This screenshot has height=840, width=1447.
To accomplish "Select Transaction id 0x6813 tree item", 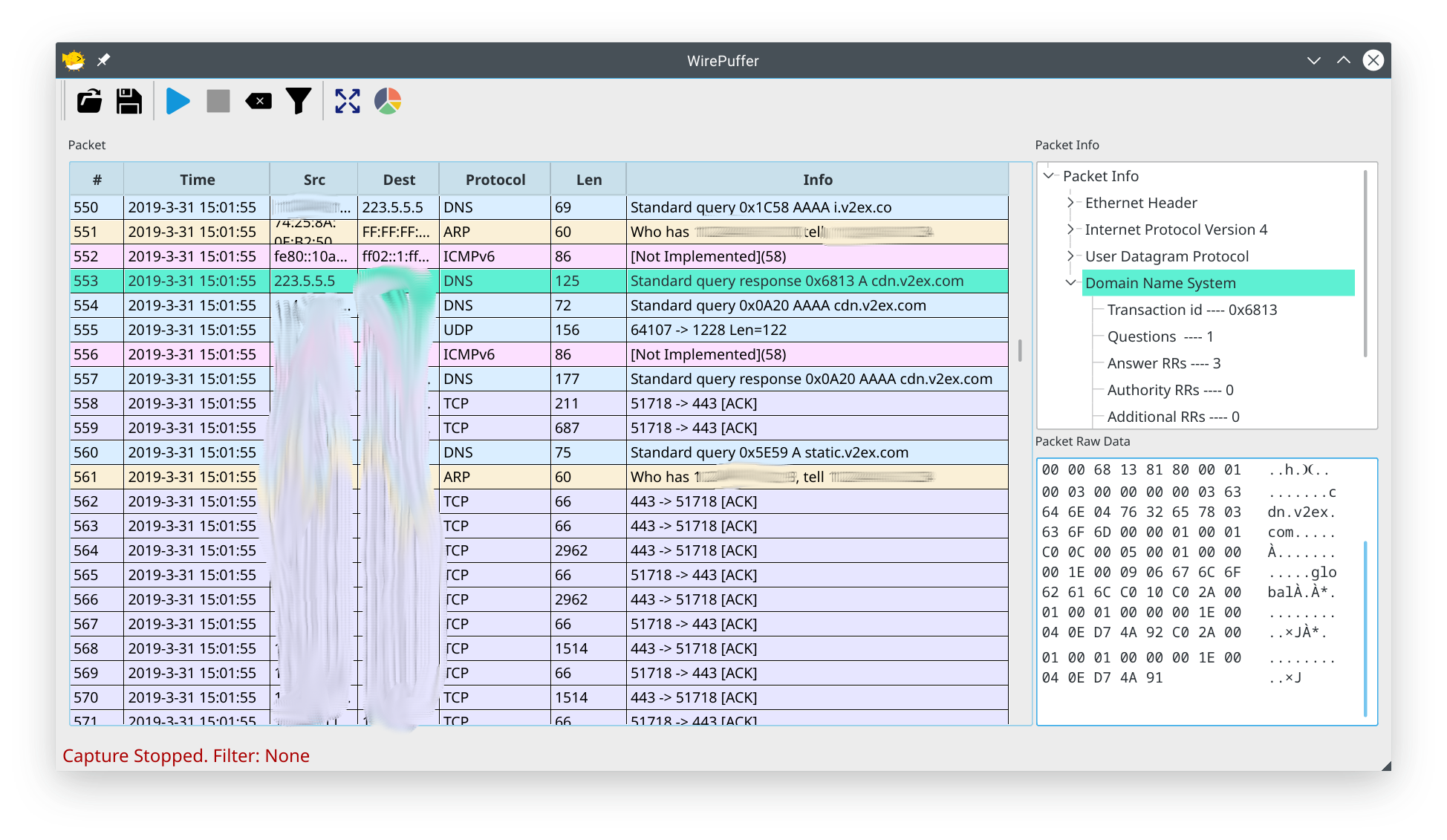I will [x=1191, y=310].
